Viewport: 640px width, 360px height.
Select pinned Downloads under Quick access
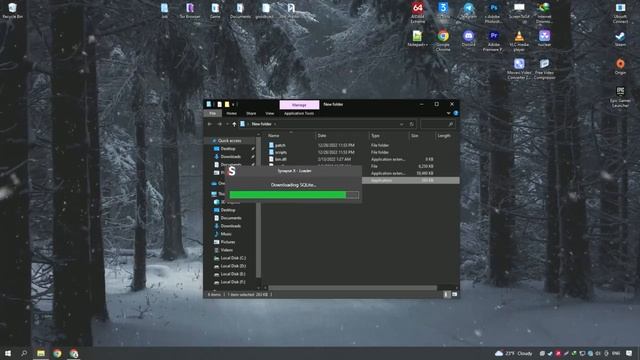click(231, 157)
